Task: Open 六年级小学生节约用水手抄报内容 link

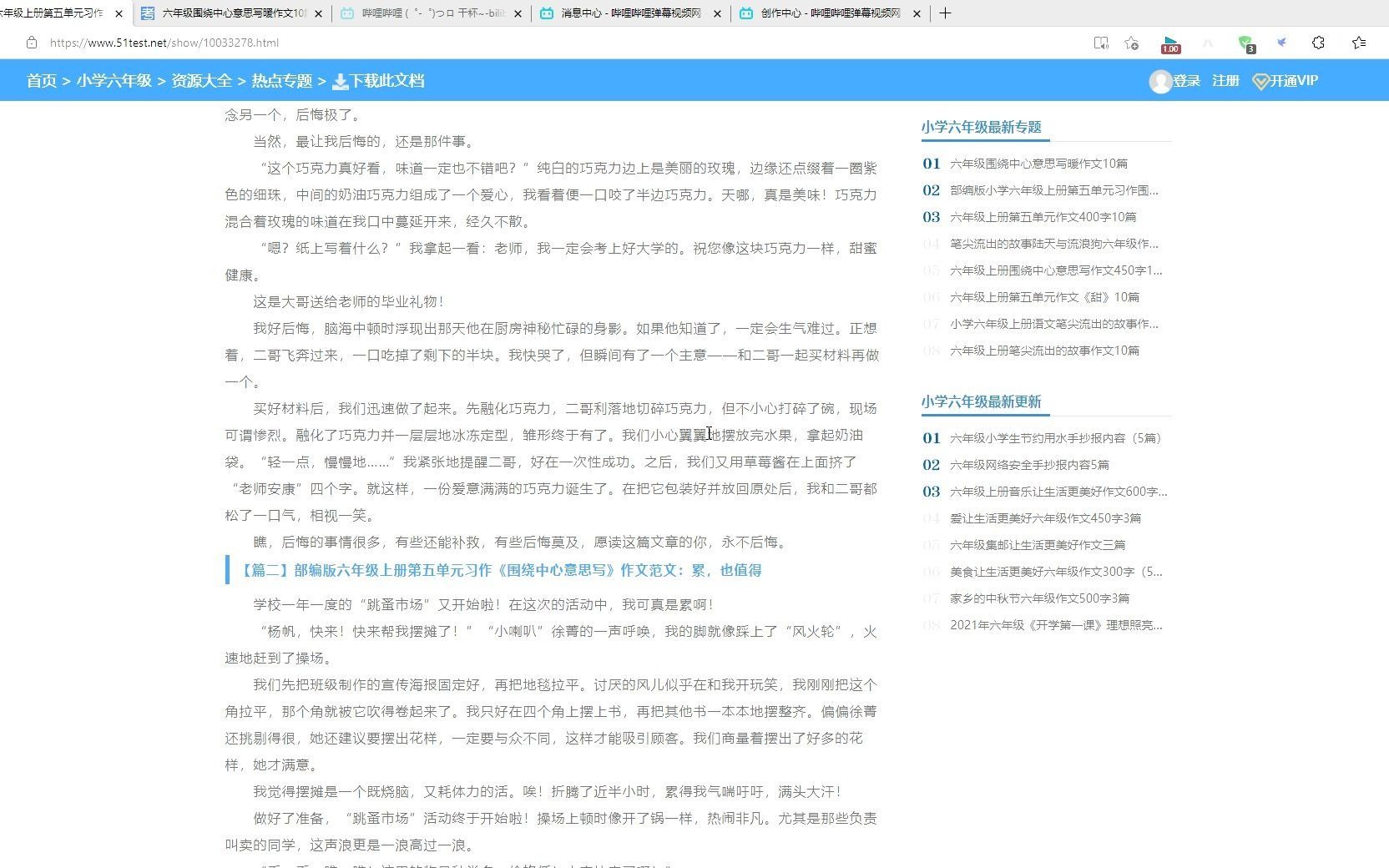Action: click(1056, 438)
